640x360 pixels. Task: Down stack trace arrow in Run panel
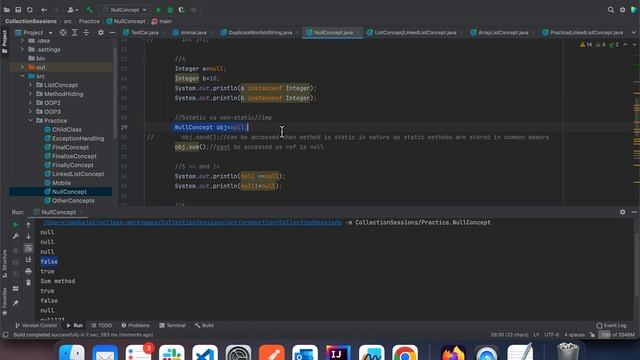[28, 236]
